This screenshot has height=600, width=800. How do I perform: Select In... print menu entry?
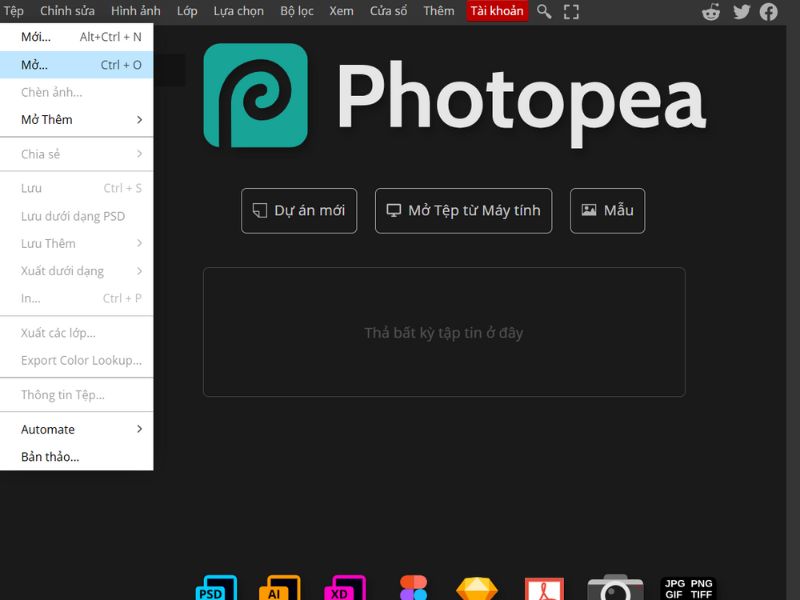(77, 298)
